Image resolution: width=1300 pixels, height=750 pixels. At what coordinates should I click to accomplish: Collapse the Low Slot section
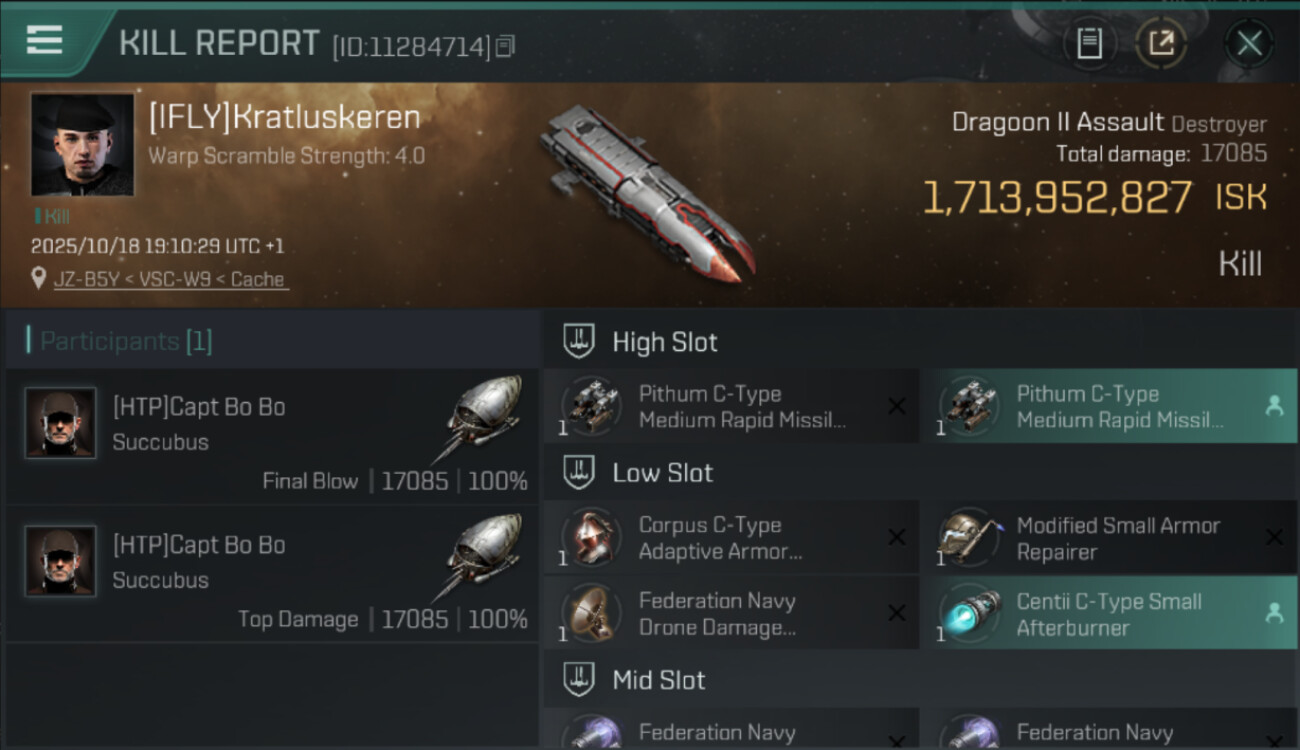[x=579, y=472]
